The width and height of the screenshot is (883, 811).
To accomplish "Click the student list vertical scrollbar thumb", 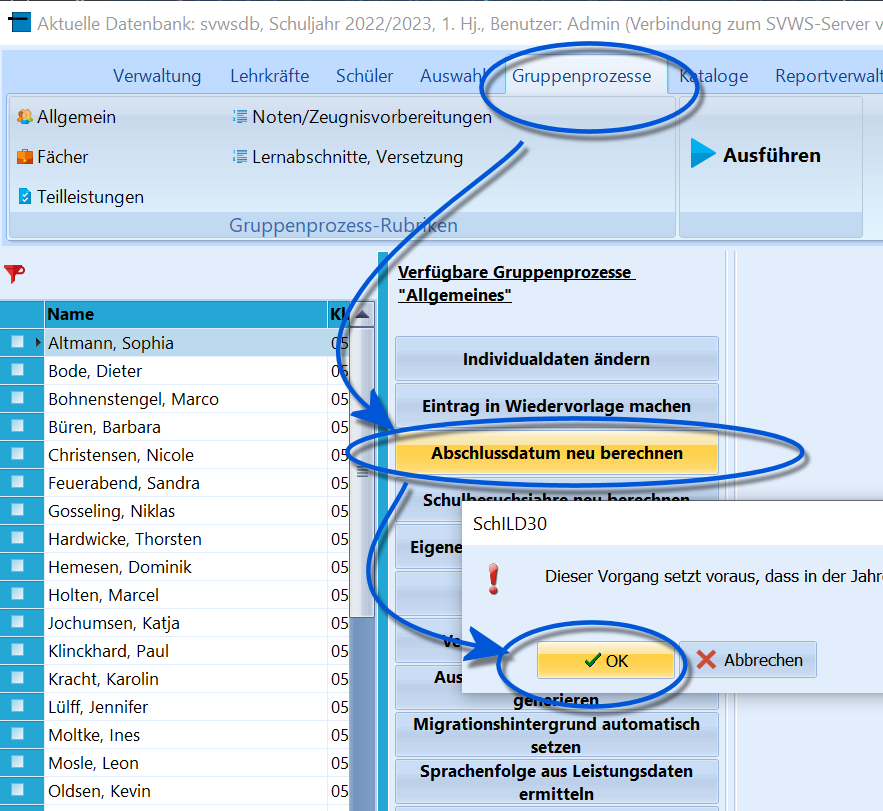I will 362,472.
